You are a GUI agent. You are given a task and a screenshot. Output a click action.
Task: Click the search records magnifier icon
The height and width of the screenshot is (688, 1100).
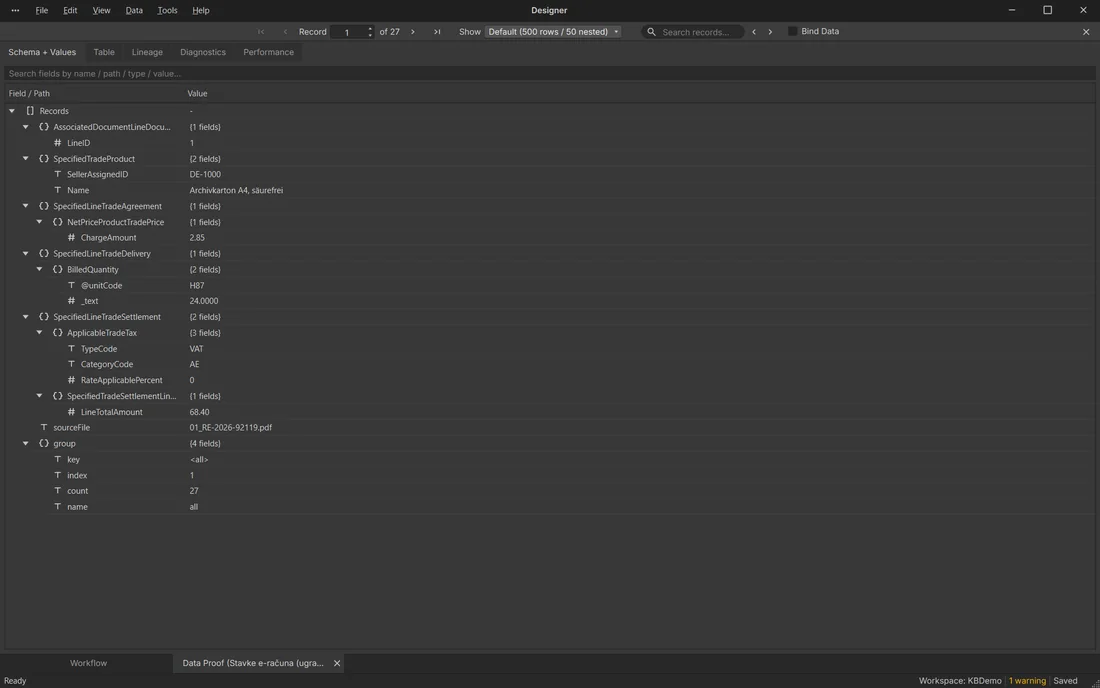coord(651,32)
